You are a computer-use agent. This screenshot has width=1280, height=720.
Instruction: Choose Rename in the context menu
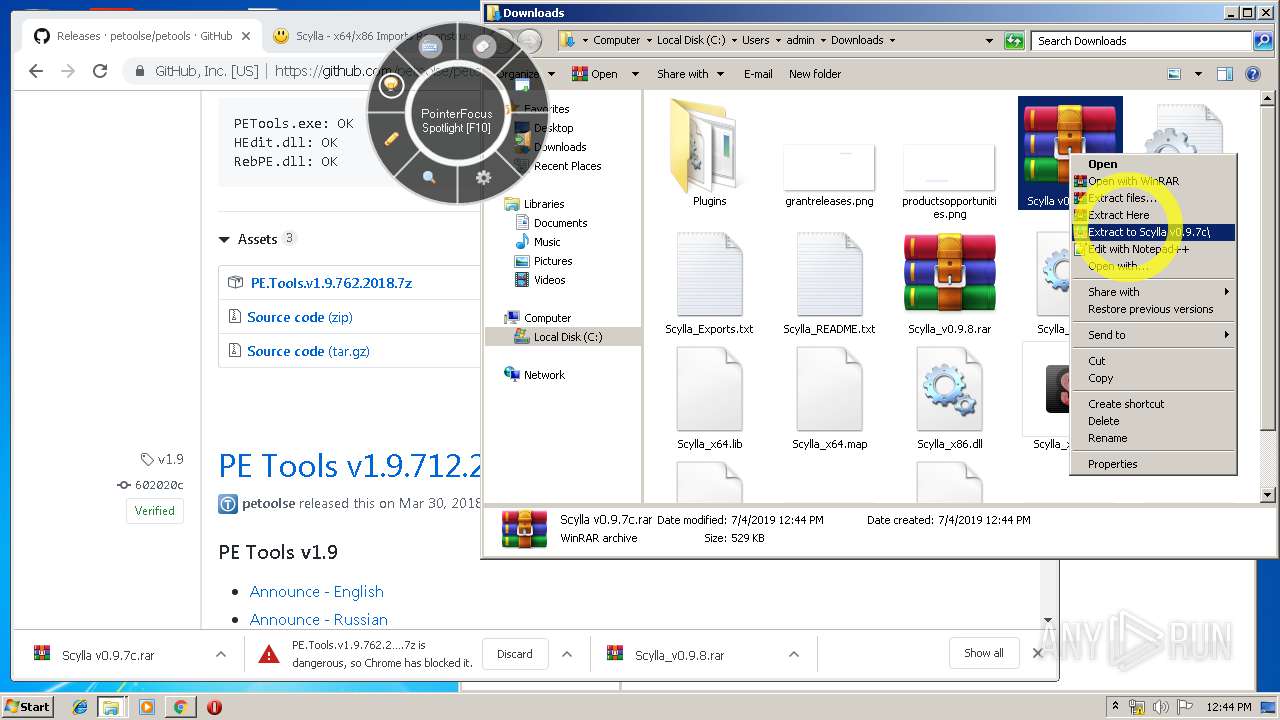1154,438
